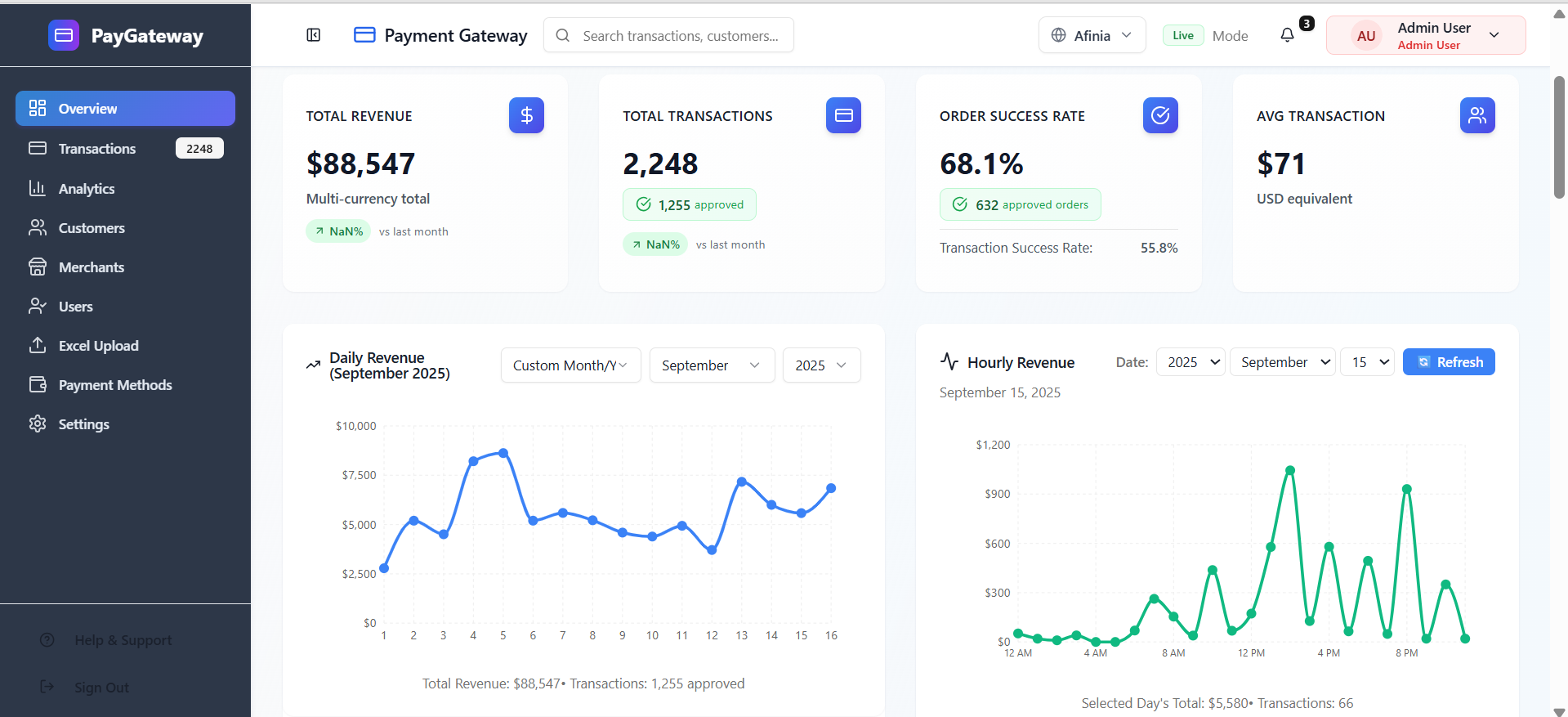
Task: Click the Overview grid icon in sidebar
Action: click(x=38, y=108)
